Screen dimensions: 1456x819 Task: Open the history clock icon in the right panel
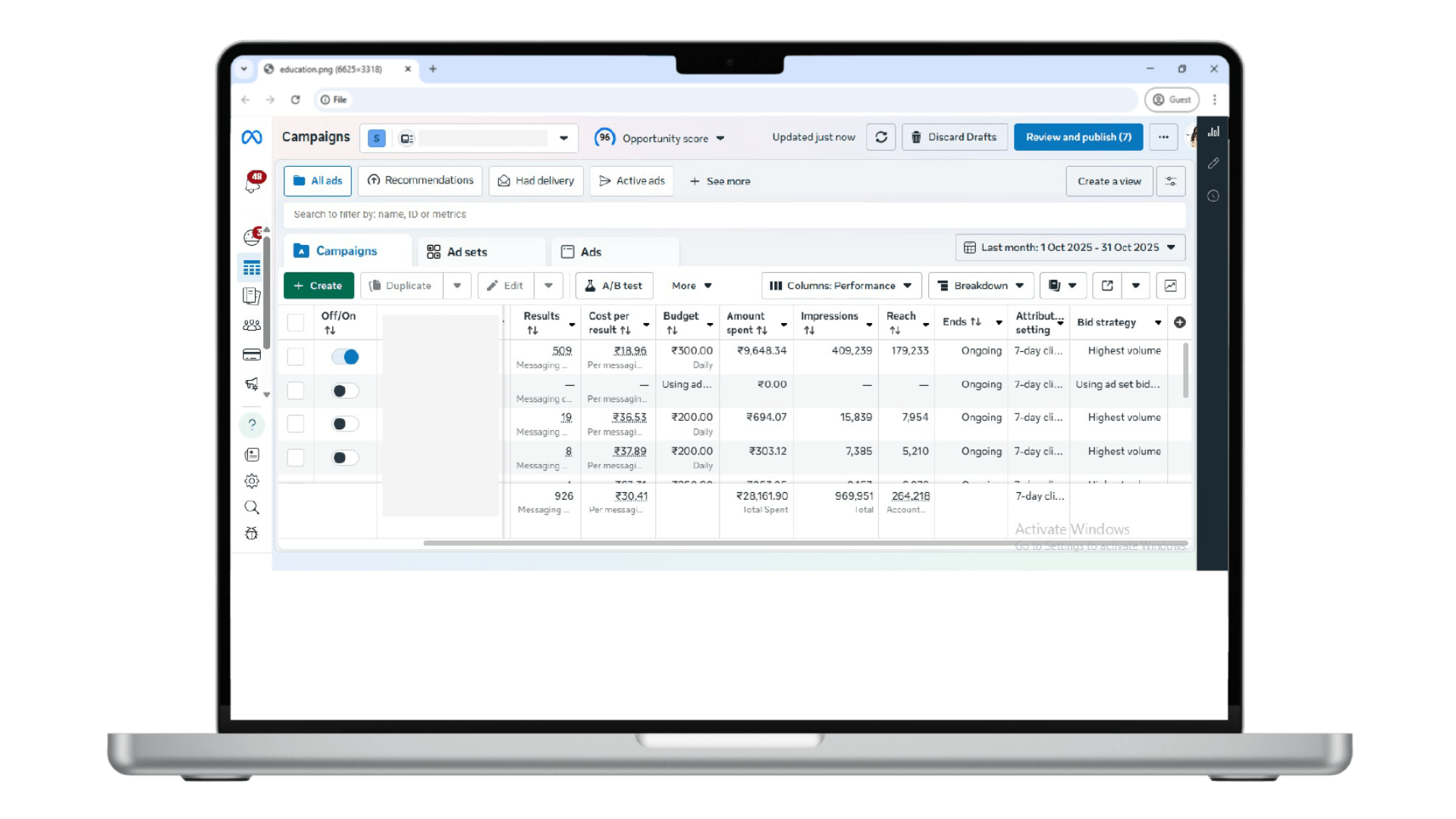1213,196
